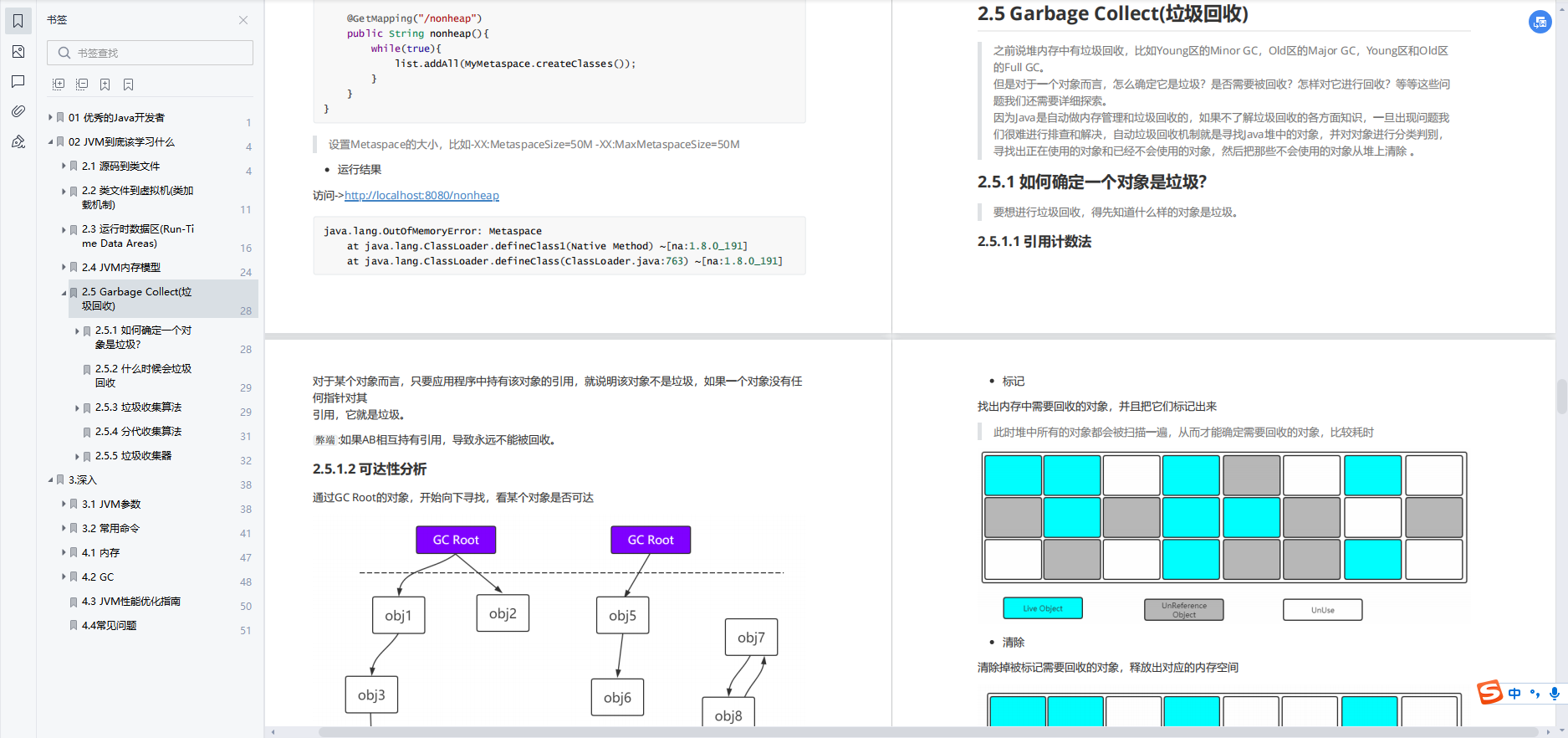Delete bookmark icon in toolbar

[x=129, y=85]
